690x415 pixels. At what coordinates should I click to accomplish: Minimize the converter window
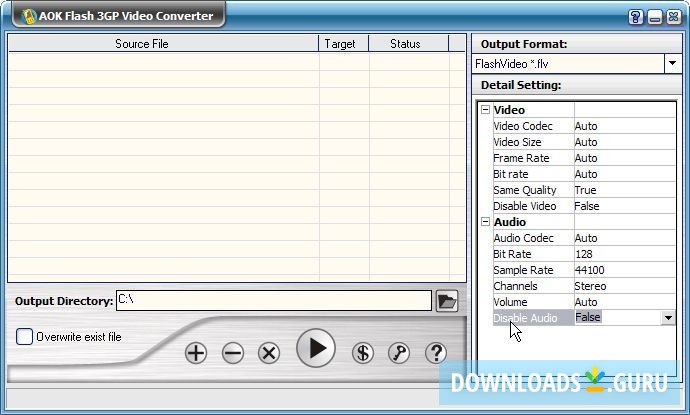pyautogui.click(x=655, y=17)
